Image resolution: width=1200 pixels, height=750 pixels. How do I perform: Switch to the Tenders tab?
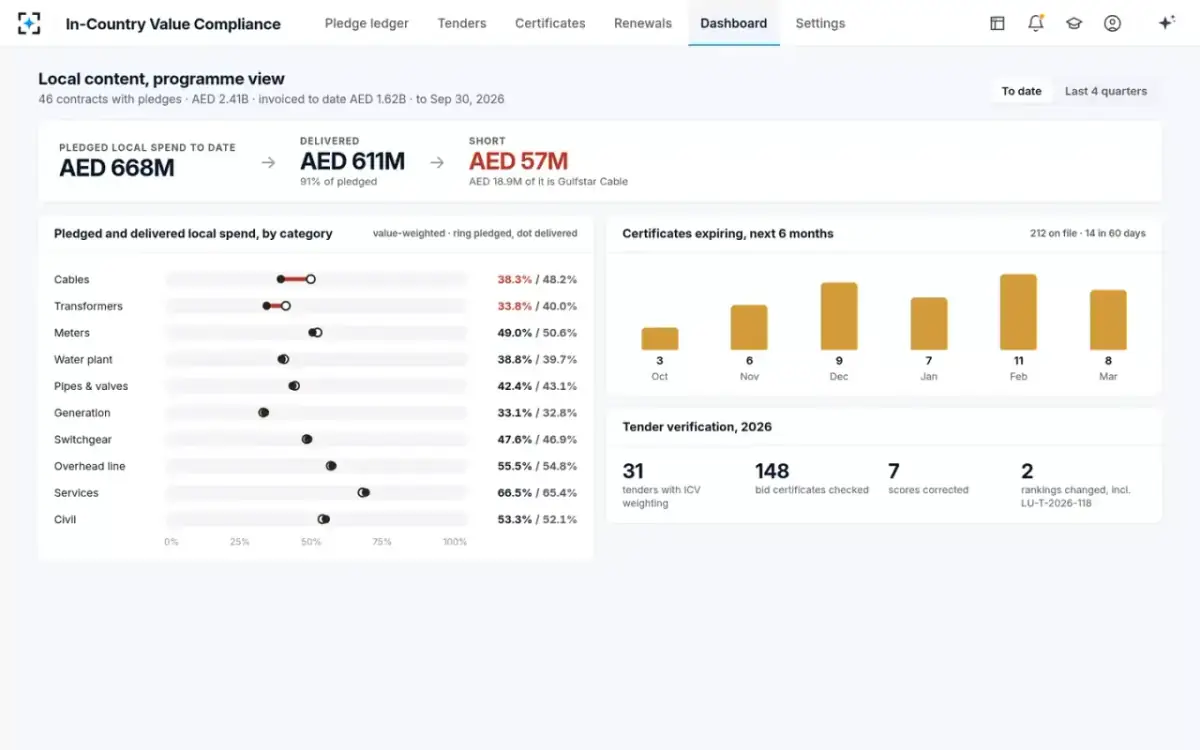pos(462,23)
